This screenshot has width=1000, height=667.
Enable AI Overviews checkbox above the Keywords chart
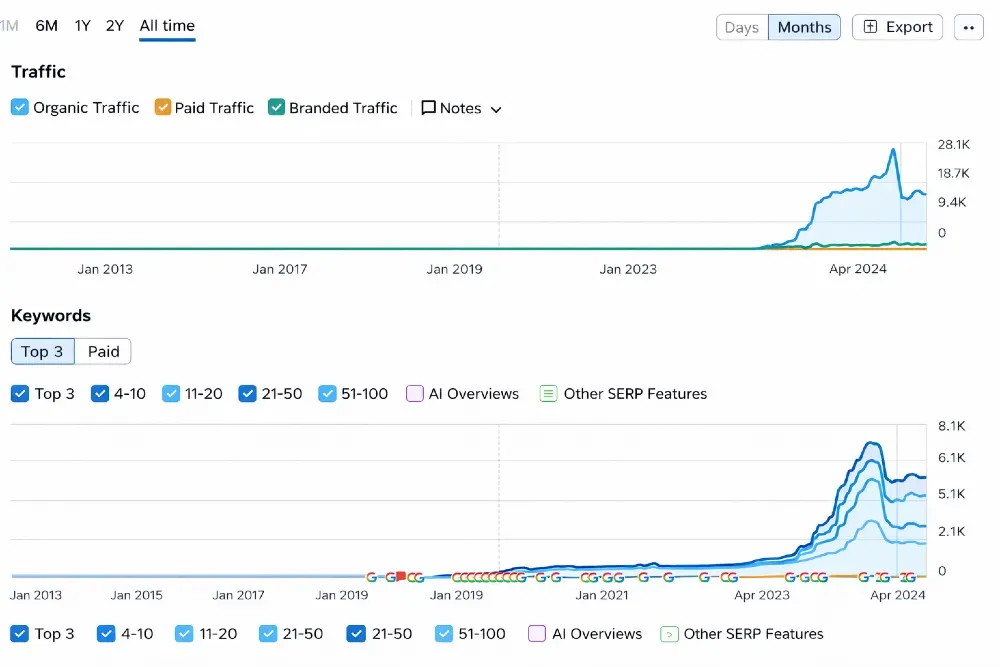point(415,394)
